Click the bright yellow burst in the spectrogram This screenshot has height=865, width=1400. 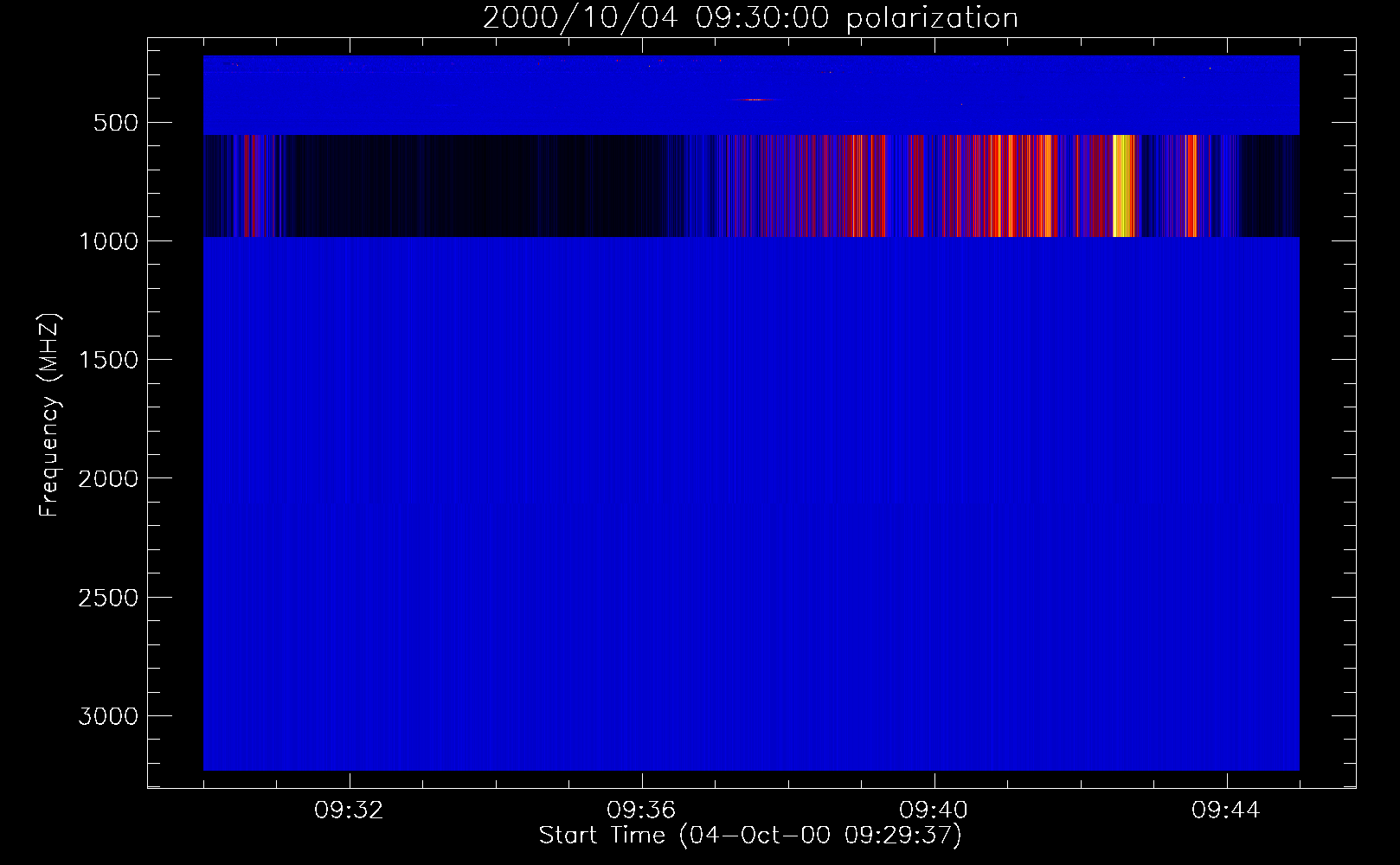(1122, 185)
